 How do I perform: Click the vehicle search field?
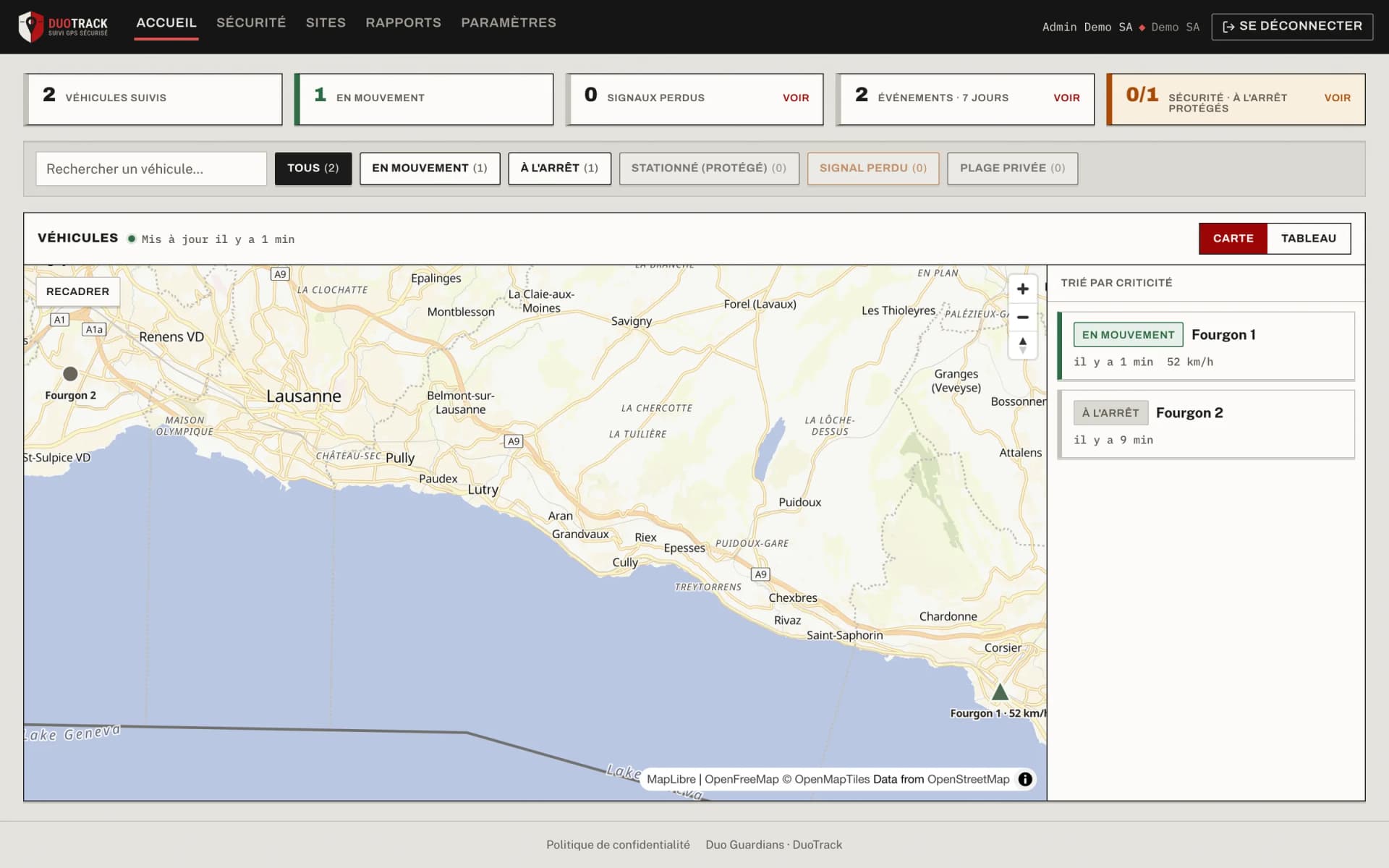(x=151, y=169)
